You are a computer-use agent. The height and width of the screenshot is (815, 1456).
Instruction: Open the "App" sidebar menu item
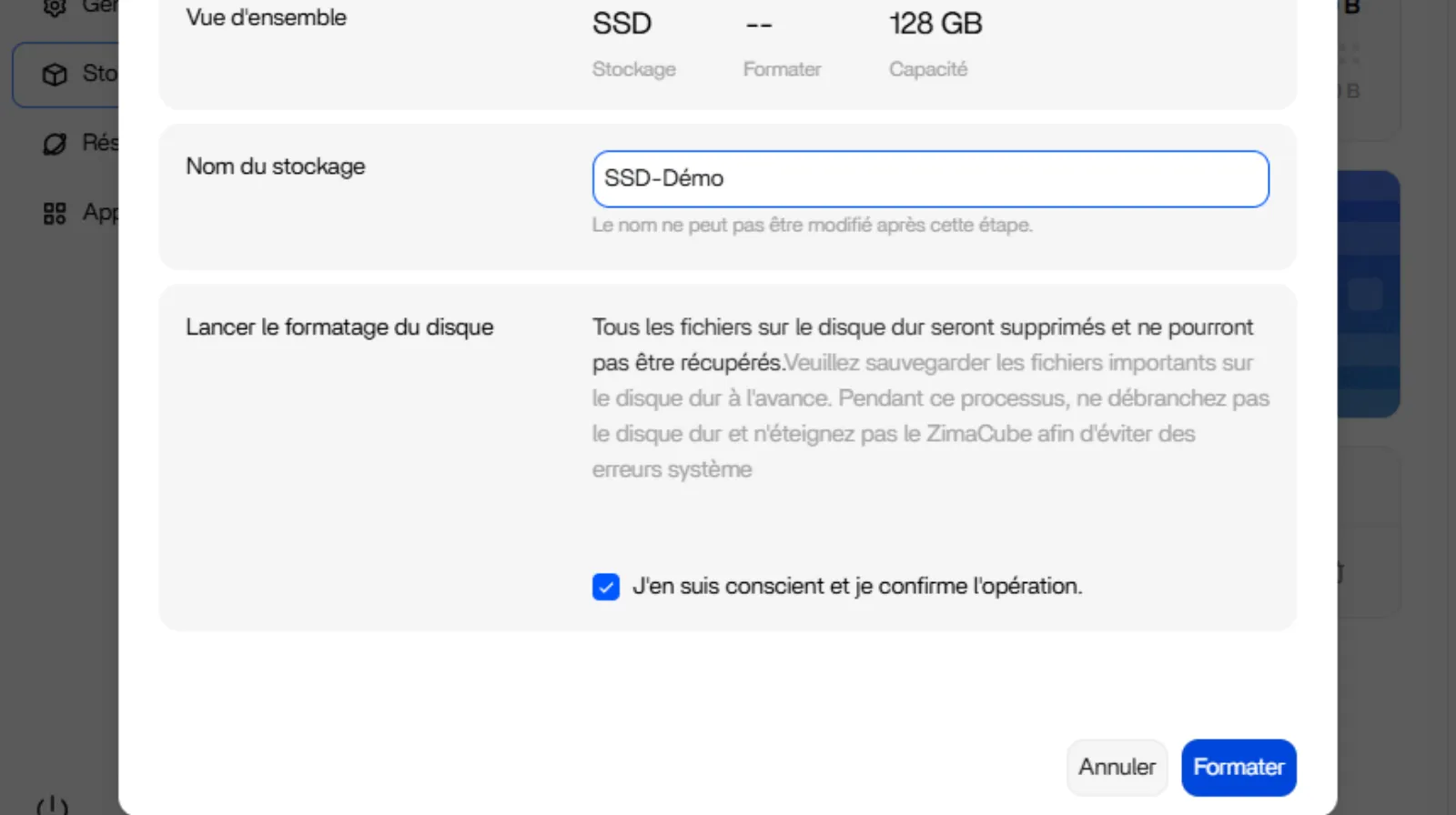coord(100,213)
